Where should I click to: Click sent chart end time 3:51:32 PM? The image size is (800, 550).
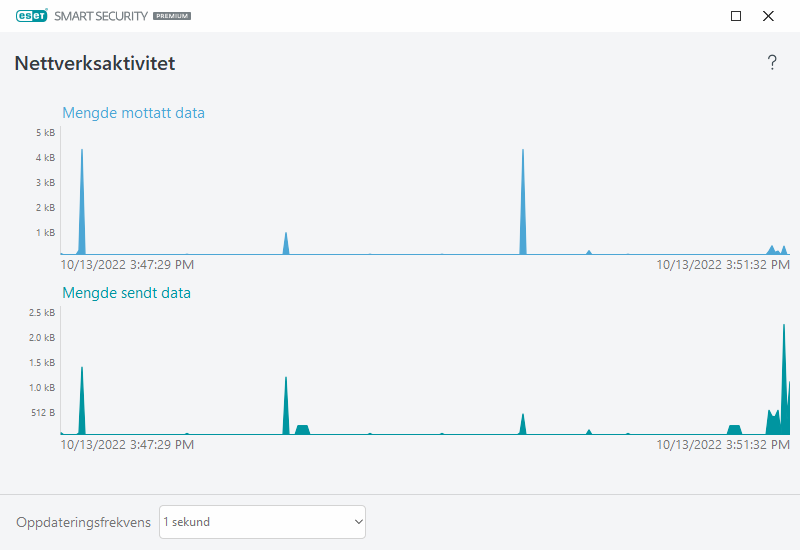click(723, 445)
